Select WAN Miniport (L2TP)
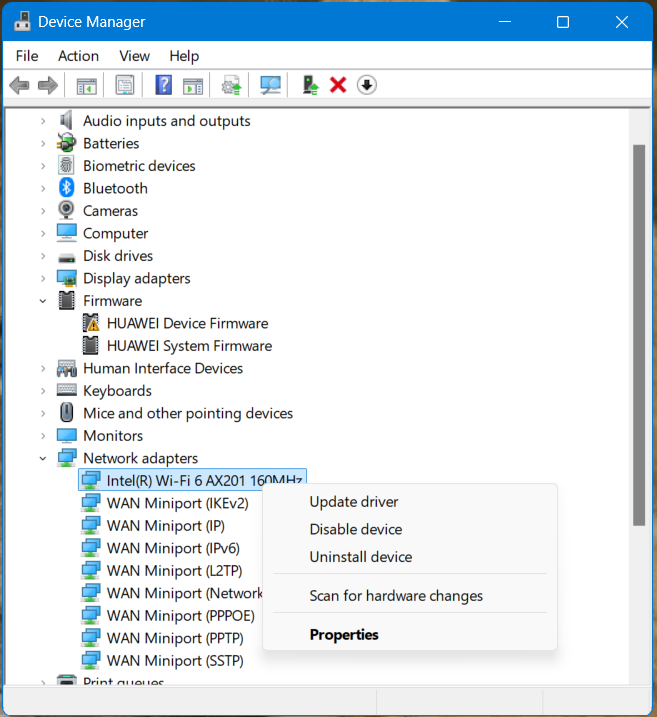 (174, 570)
